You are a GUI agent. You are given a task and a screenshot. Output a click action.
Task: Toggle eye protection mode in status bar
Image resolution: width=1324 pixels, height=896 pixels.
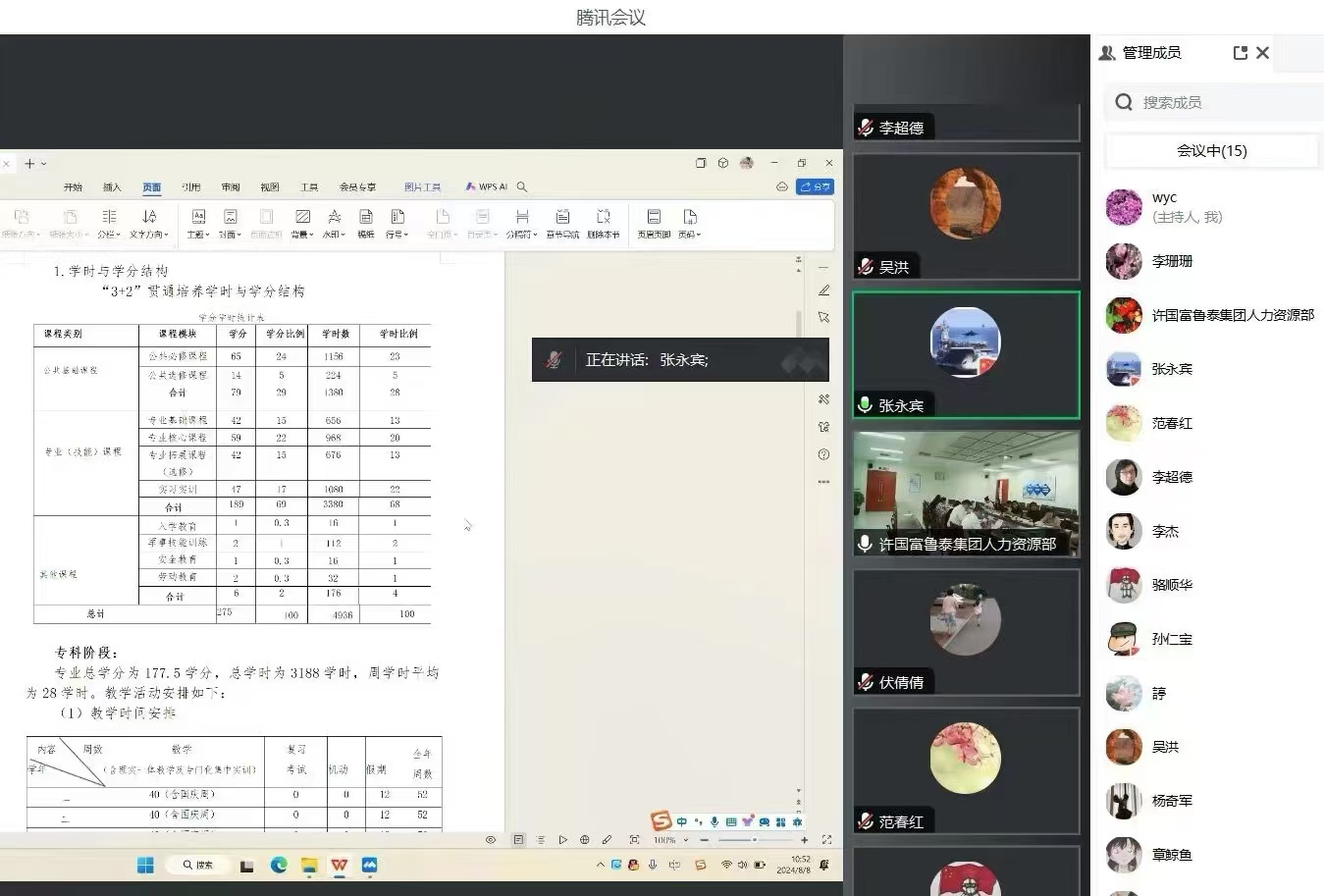(x=491, y=840)
